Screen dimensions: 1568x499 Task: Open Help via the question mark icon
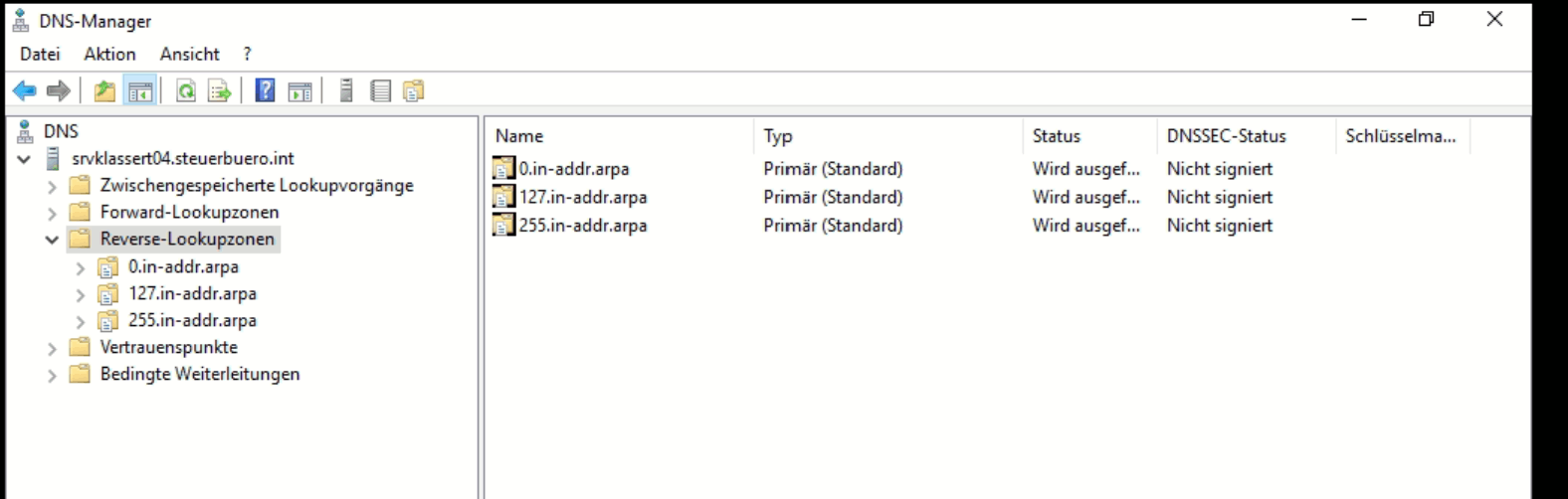pos(265,90)
